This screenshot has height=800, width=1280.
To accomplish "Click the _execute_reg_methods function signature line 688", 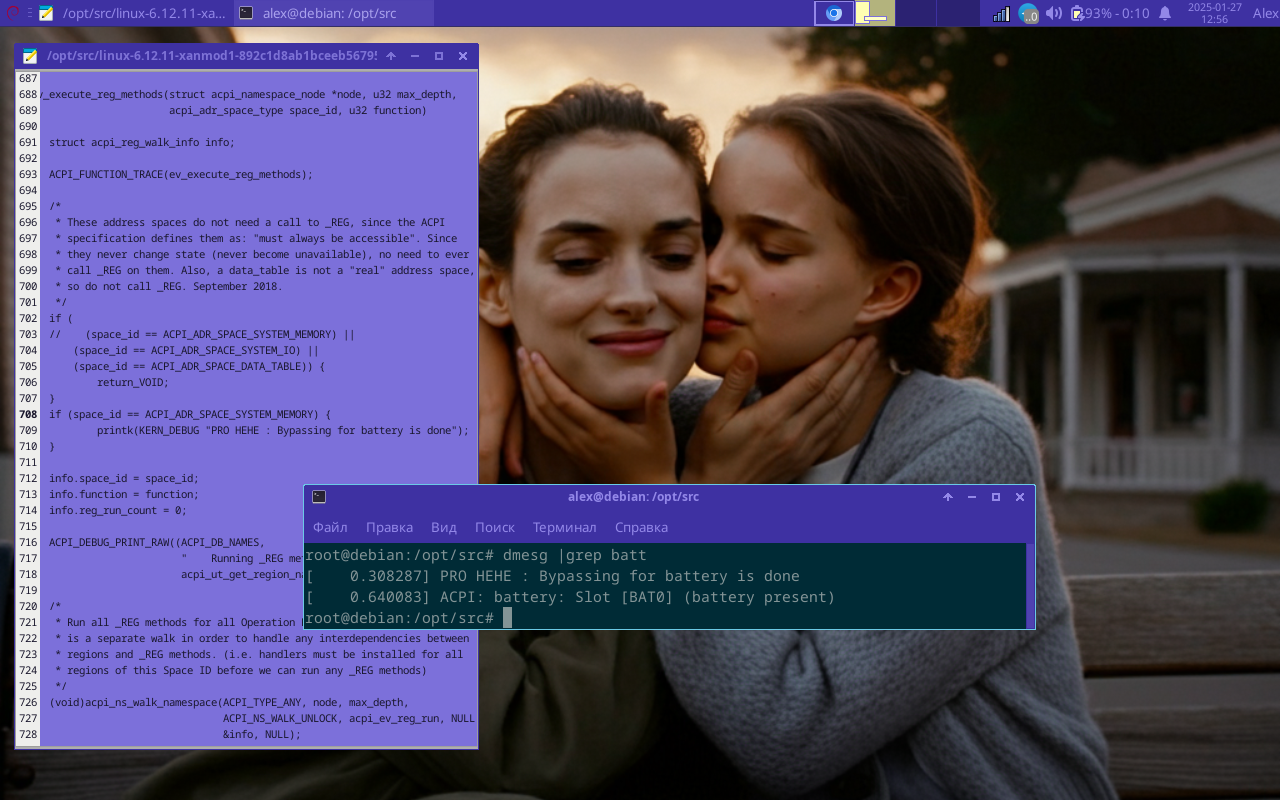I will 249,94.
